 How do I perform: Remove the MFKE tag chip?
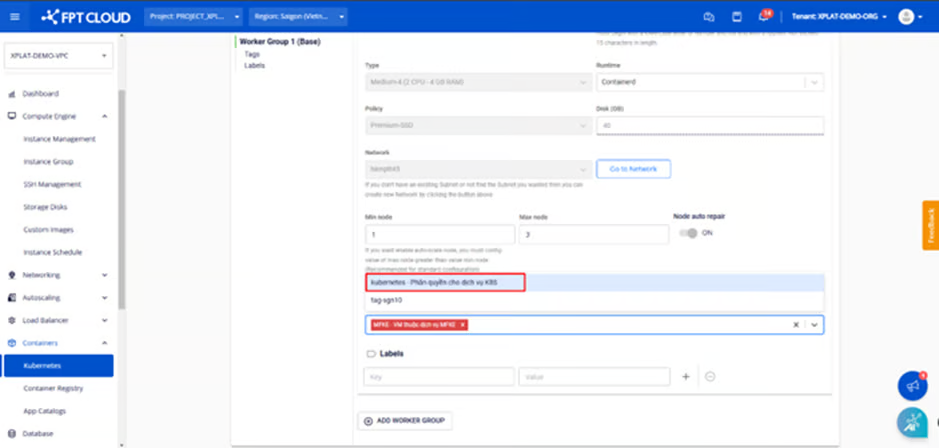point(463,325)
